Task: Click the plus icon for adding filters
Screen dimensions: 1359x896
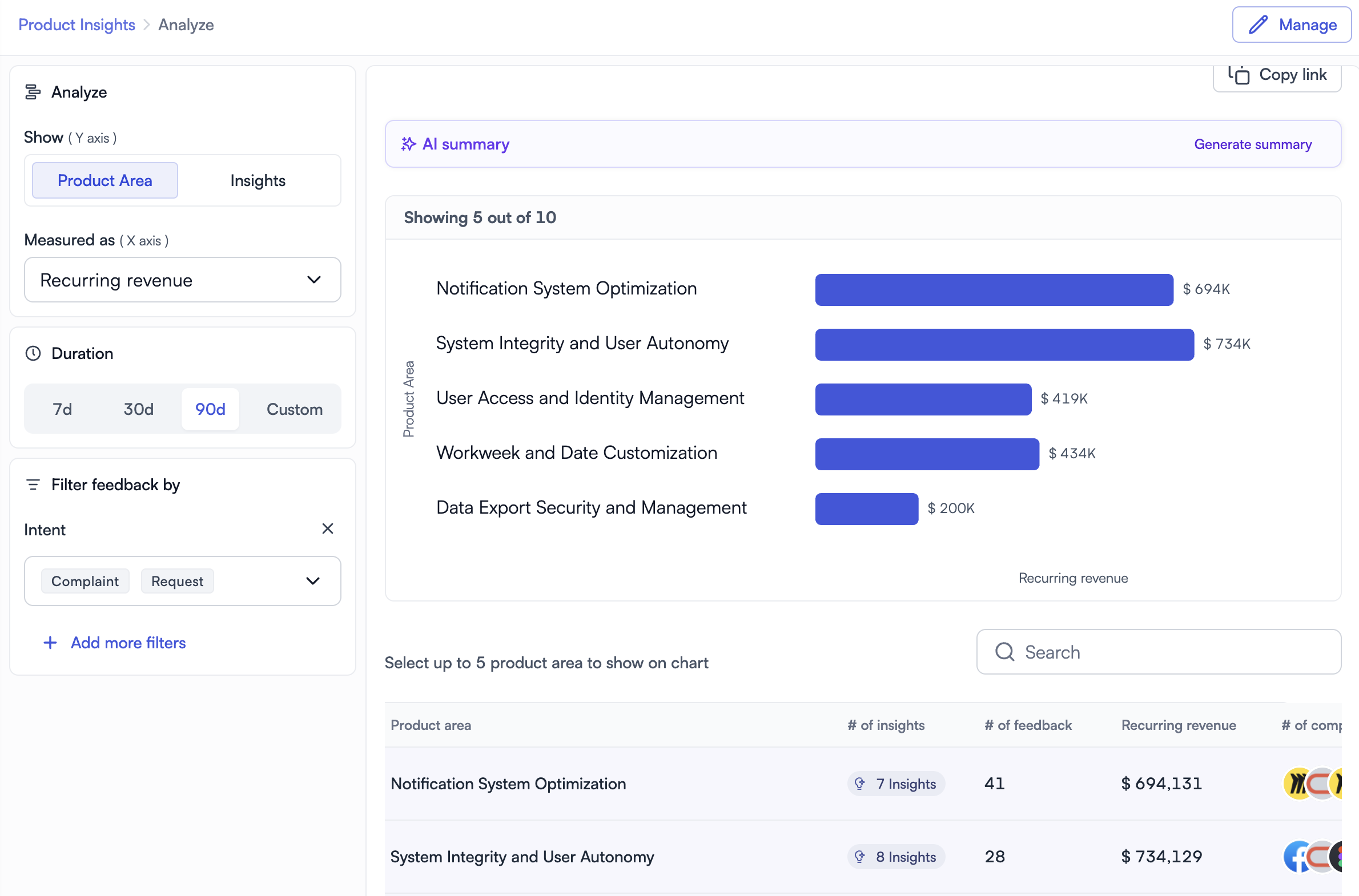Action: pyautogui.click(x=50, y=643)
